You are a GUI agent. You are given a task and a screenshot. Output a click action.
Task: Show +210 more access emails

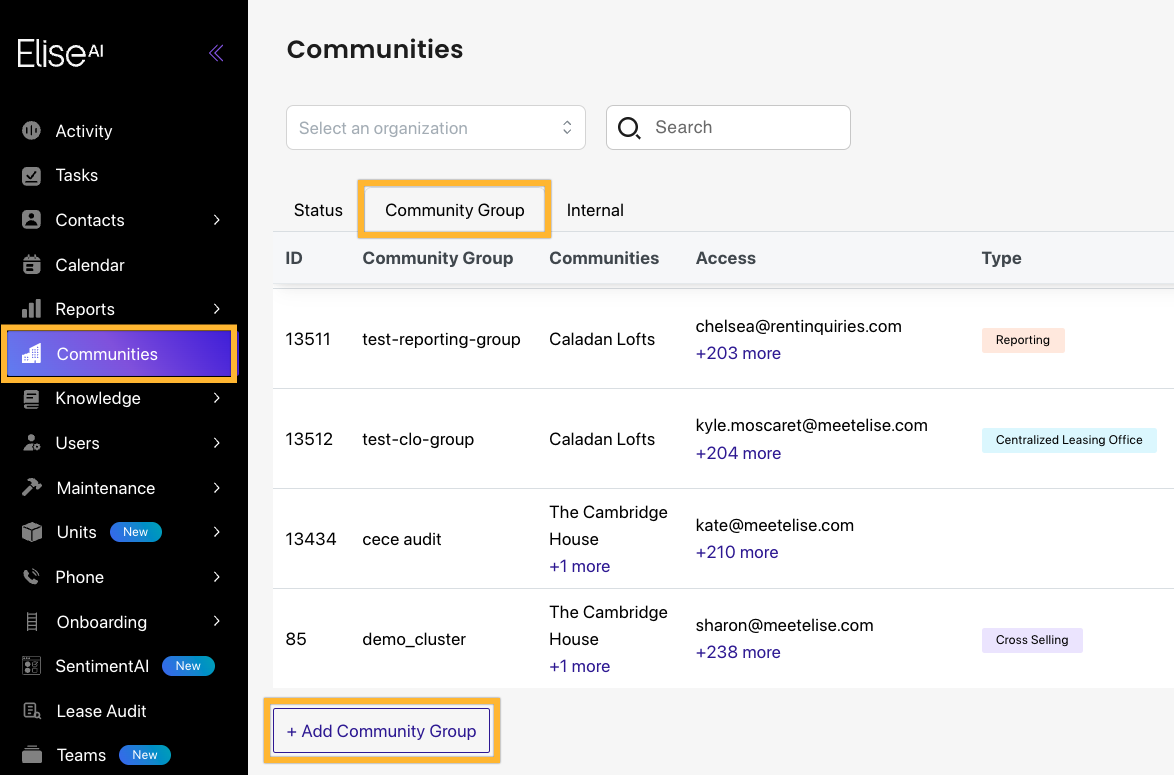(737, 552)
